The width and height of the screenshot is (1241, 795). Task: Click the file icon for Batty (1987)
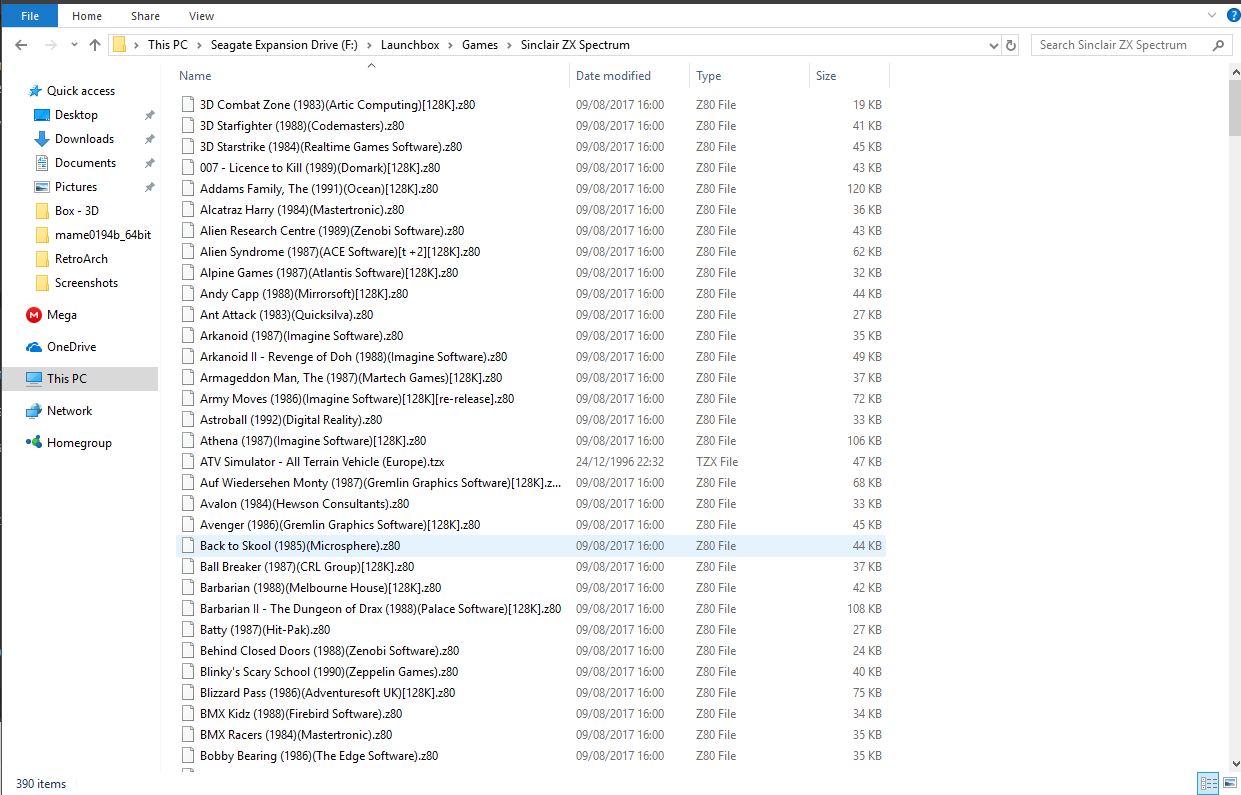click(188, 630)
